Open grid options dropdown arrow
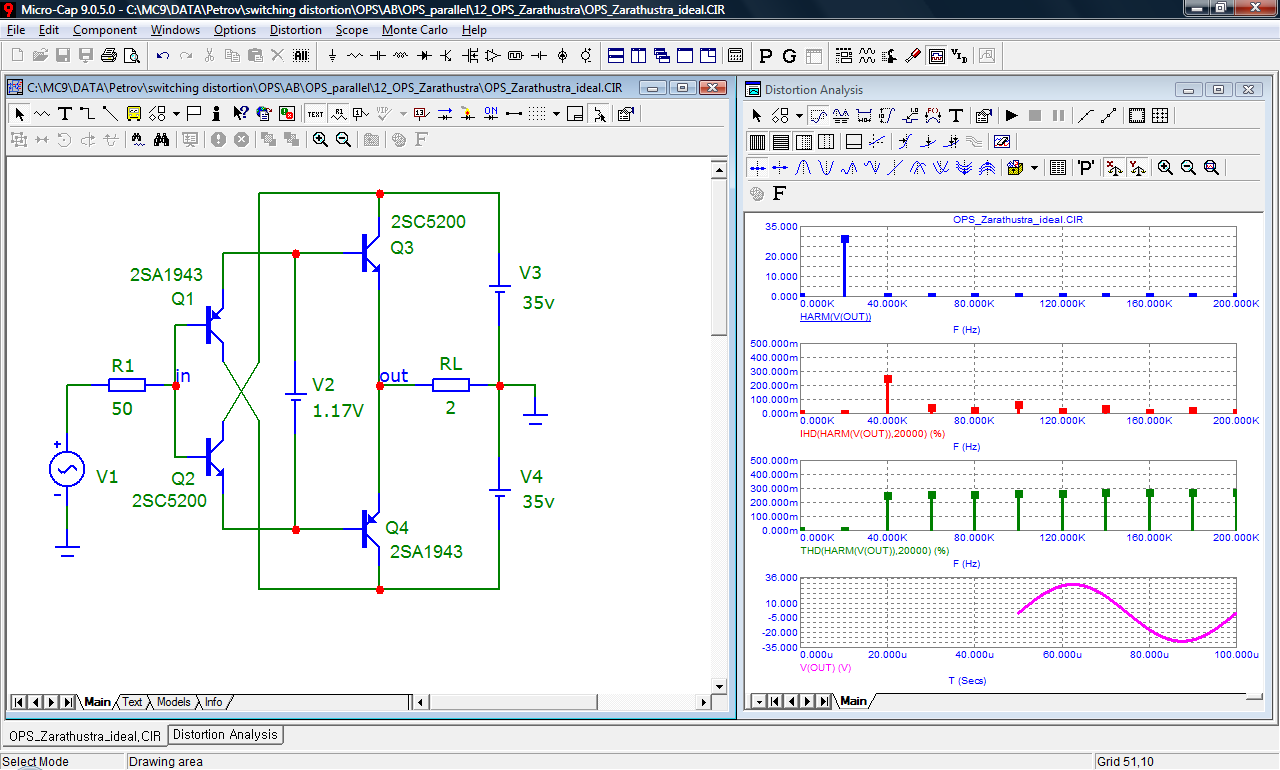Image resolution: width=1280 pixels, height=770 pixels. pyautogui.click(x=556, y=114)
